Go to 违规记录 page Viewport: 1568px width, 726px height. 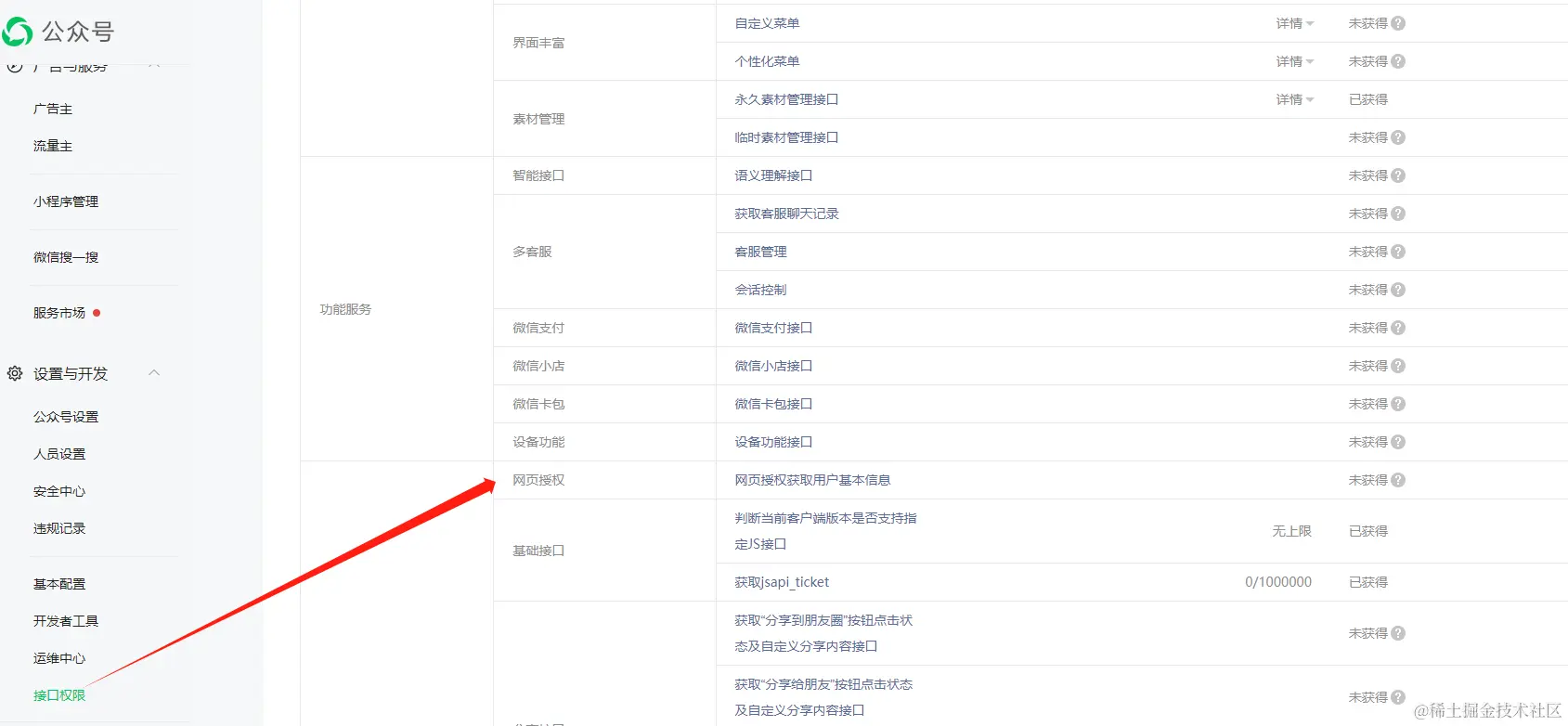tap(59, 528)
